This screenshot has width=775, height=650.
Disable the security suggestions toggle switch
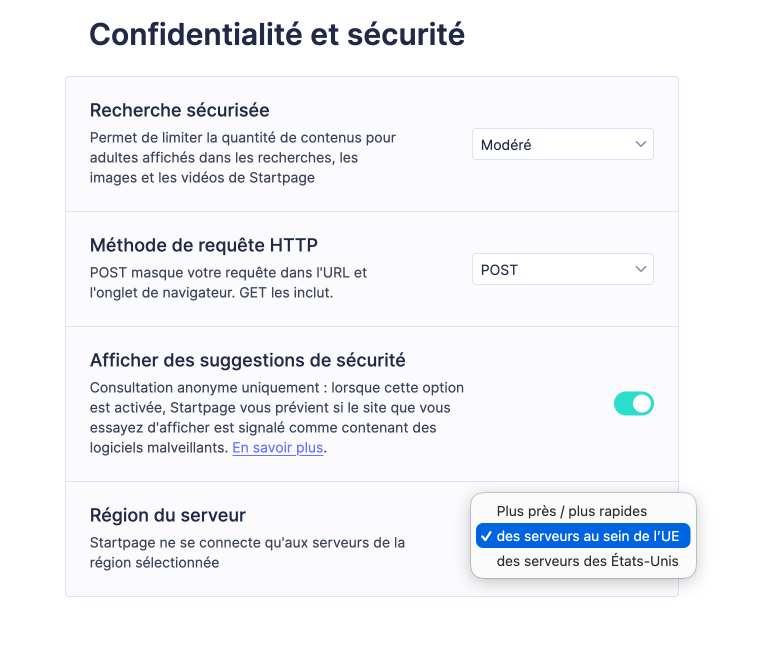[633, 403]
